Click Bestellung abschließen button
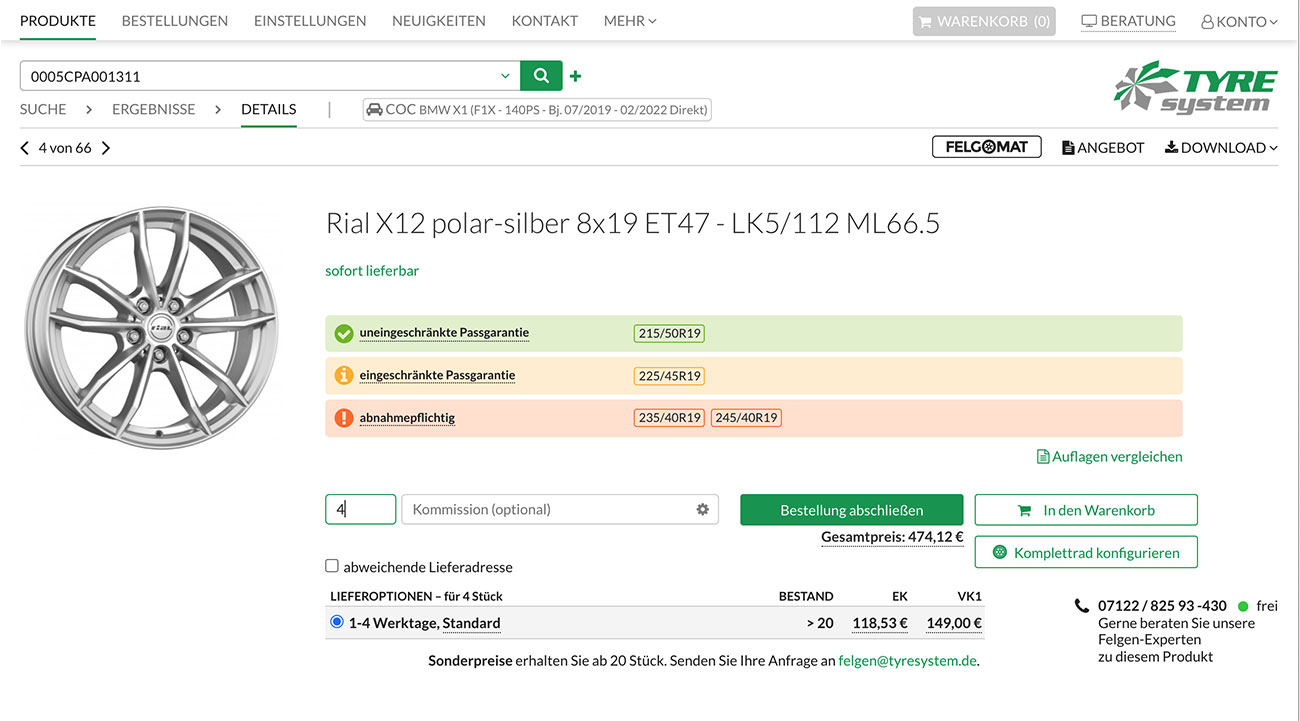The width and height of the screenshot is (1300, 721). coord(852,510)
